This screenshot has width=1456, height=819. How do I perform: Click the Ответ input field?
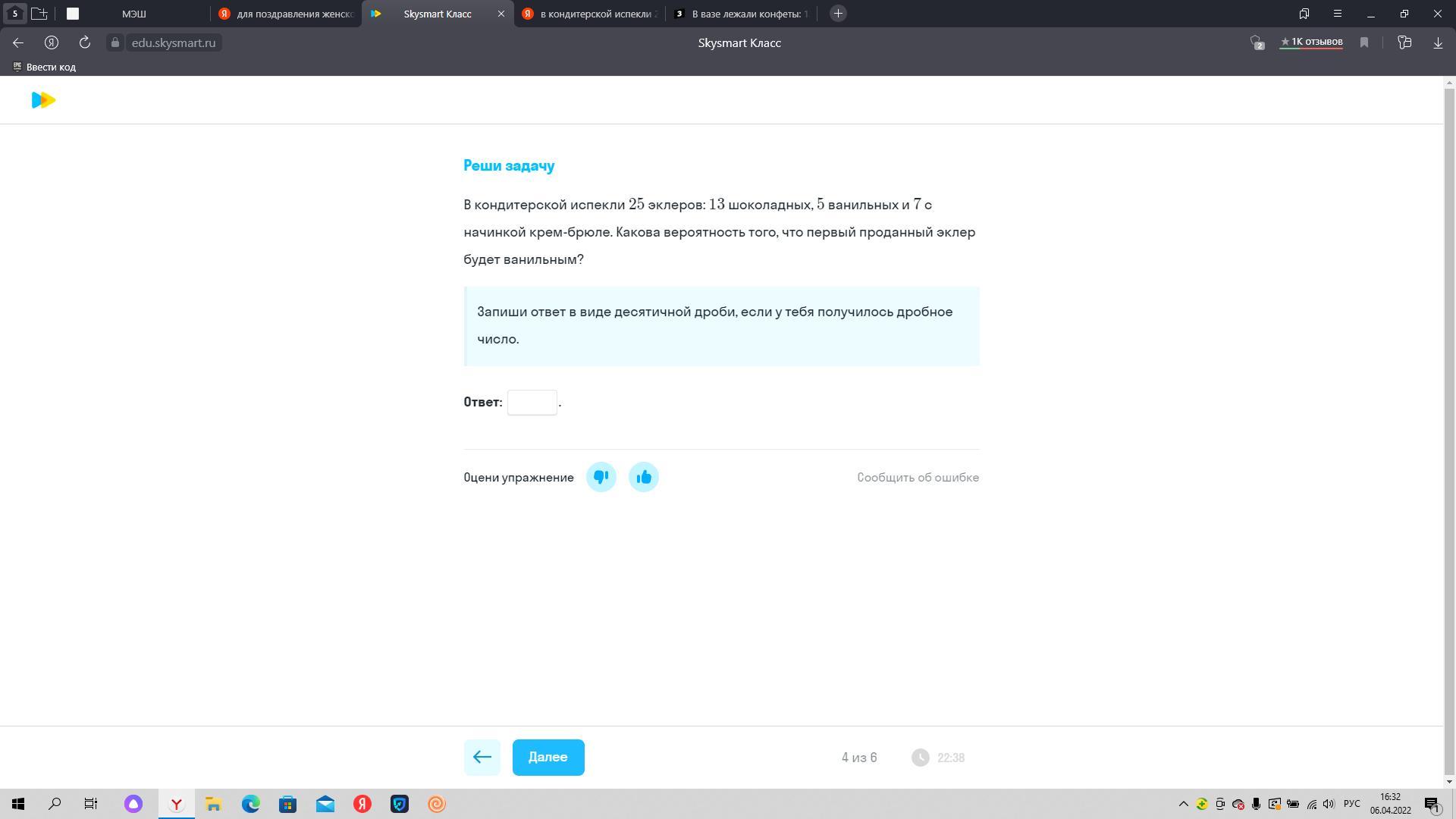pos(532,402)
